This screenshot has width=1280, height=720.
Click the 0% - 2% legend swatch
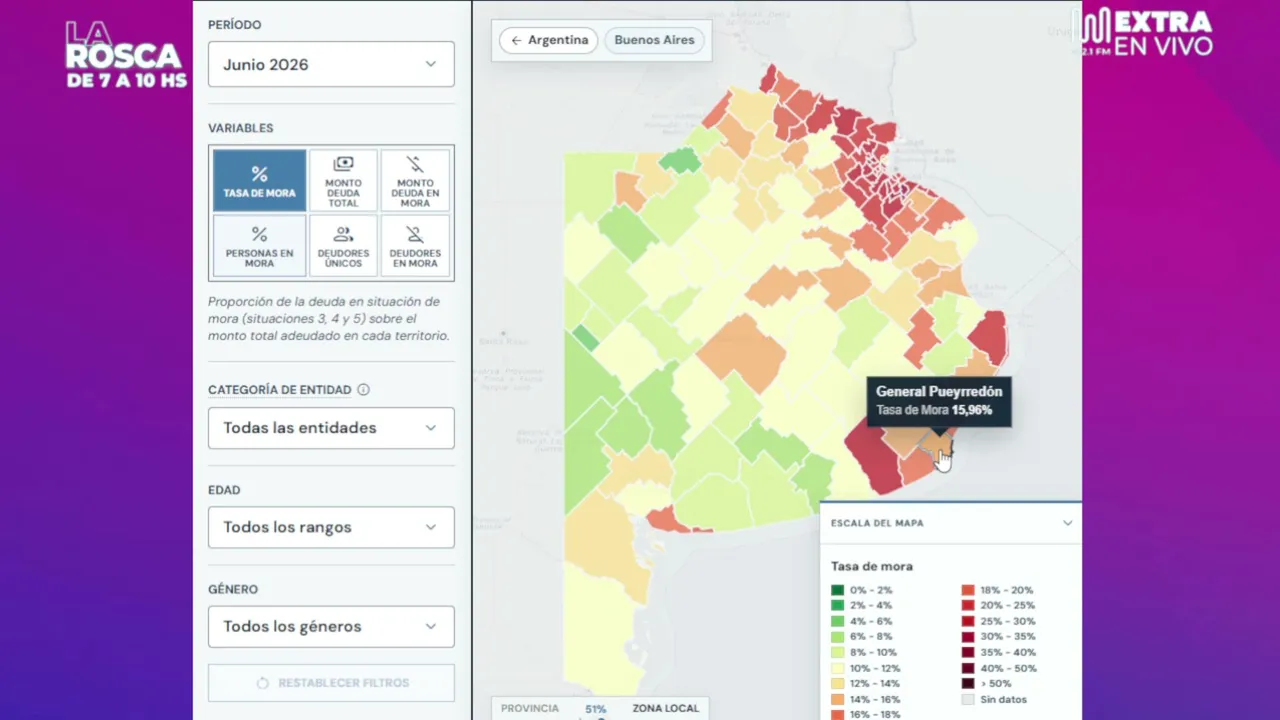(x=837, y=590)
